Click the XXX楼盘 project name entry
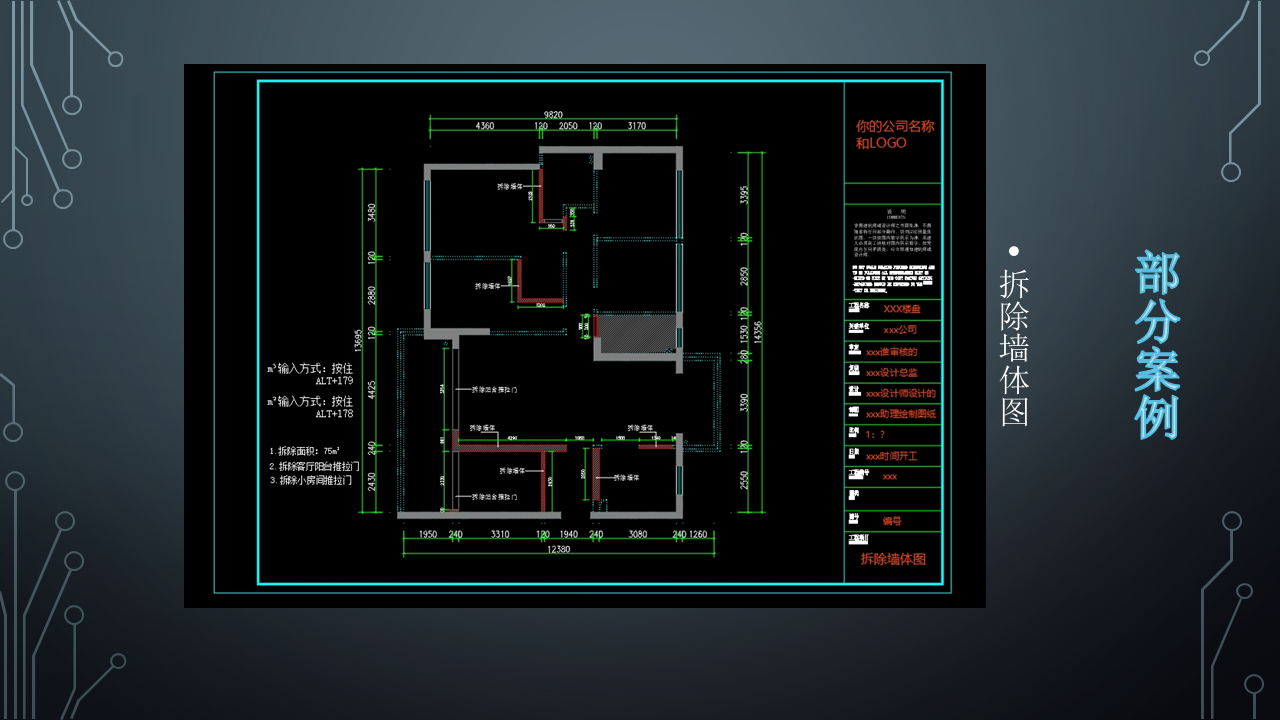The width and height of the screenshot is (1280, 720). click(x=901, y=309)
